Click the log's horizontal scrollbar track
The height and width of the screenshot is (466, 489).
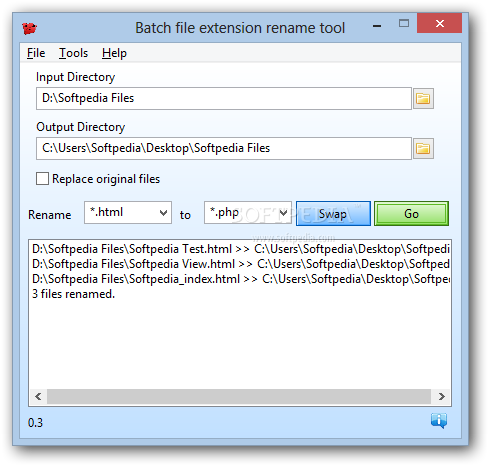[x=239, y=396]
